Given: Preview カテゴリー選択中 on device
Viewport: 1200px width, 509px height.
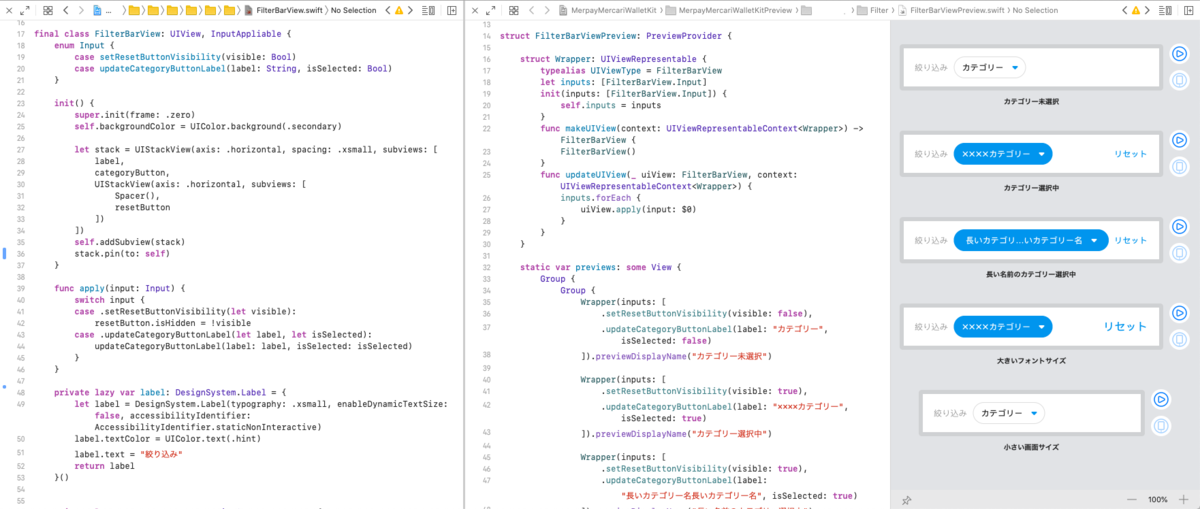Looking at the screenshot, I should tap(1181, 165).
